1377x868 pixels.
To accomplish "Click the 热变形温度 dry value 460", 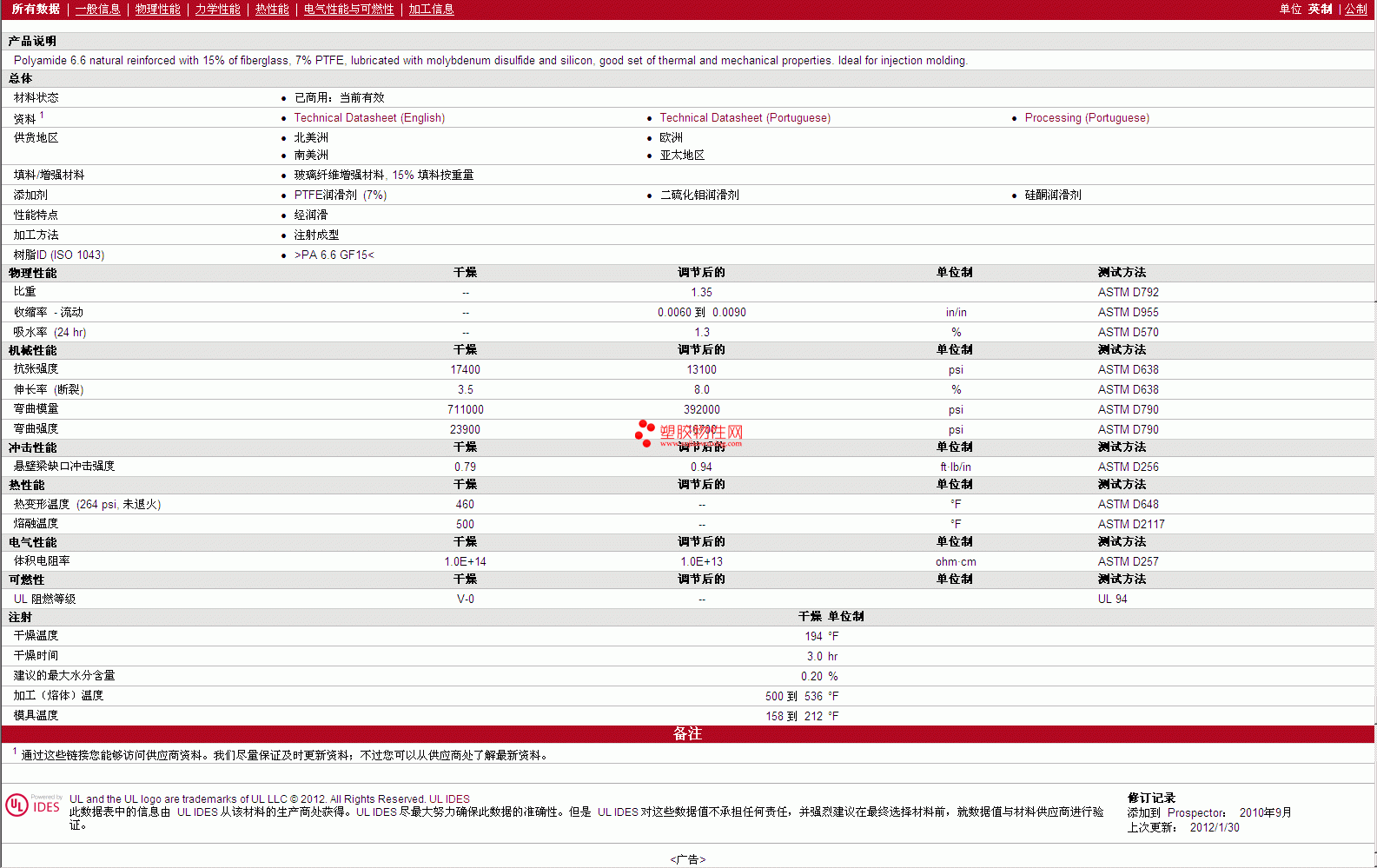I will point(465,504).
